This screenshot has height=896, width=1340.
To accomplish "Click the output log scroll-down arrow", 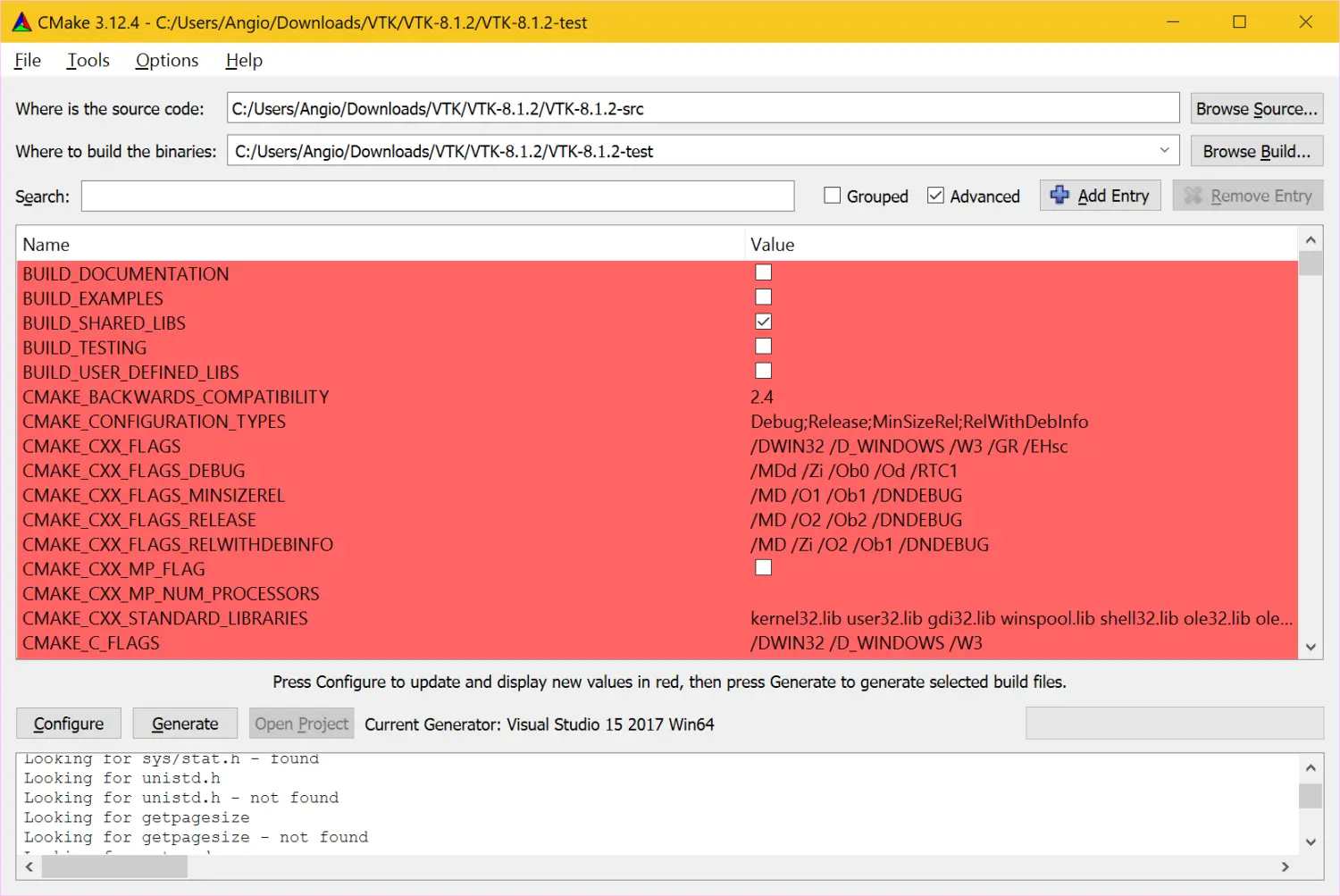I will [x=1311, y=842].
